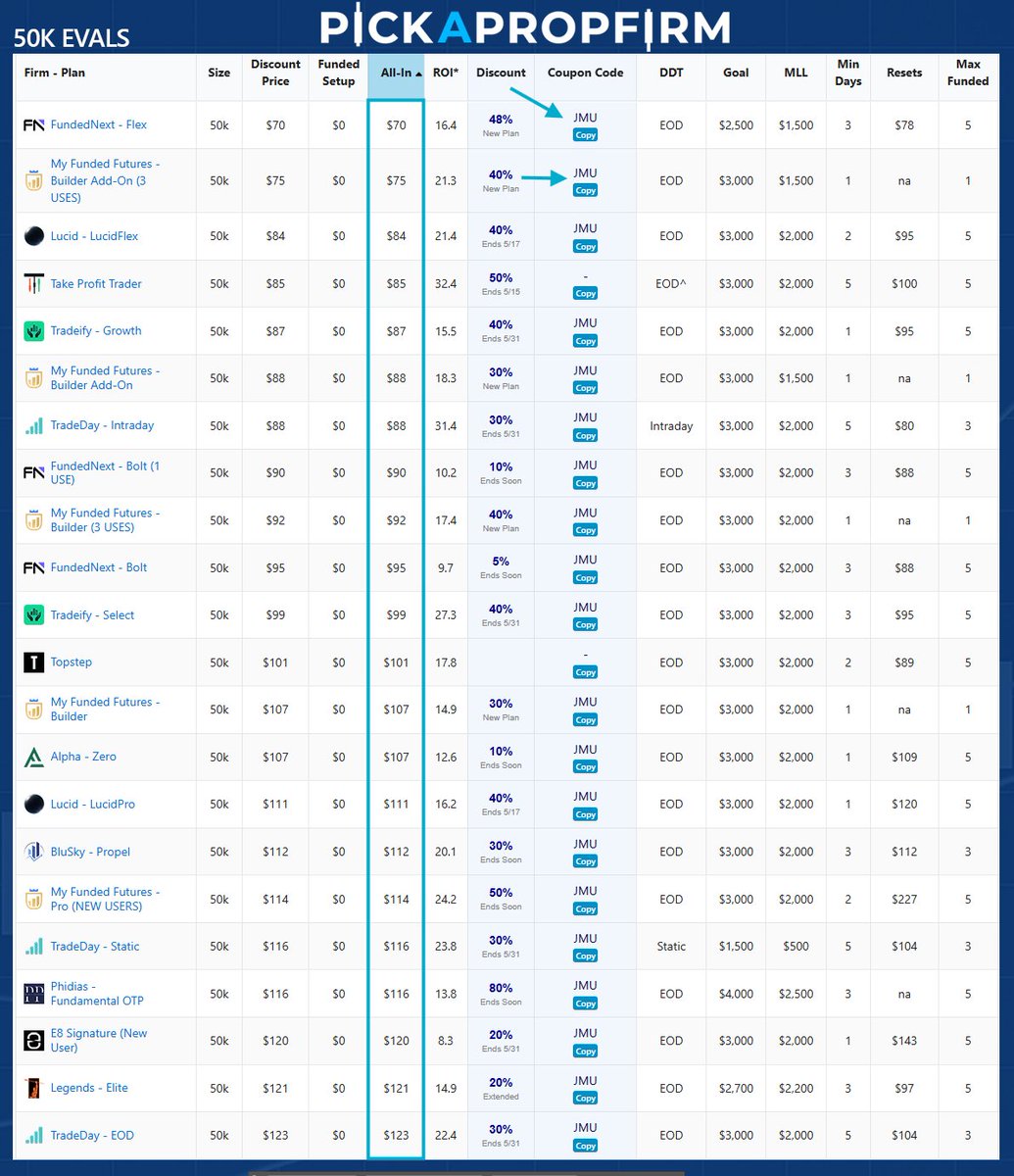1014x1176 pixels.
Task: Sort by the Resets column header
Action: coord(903,73)
